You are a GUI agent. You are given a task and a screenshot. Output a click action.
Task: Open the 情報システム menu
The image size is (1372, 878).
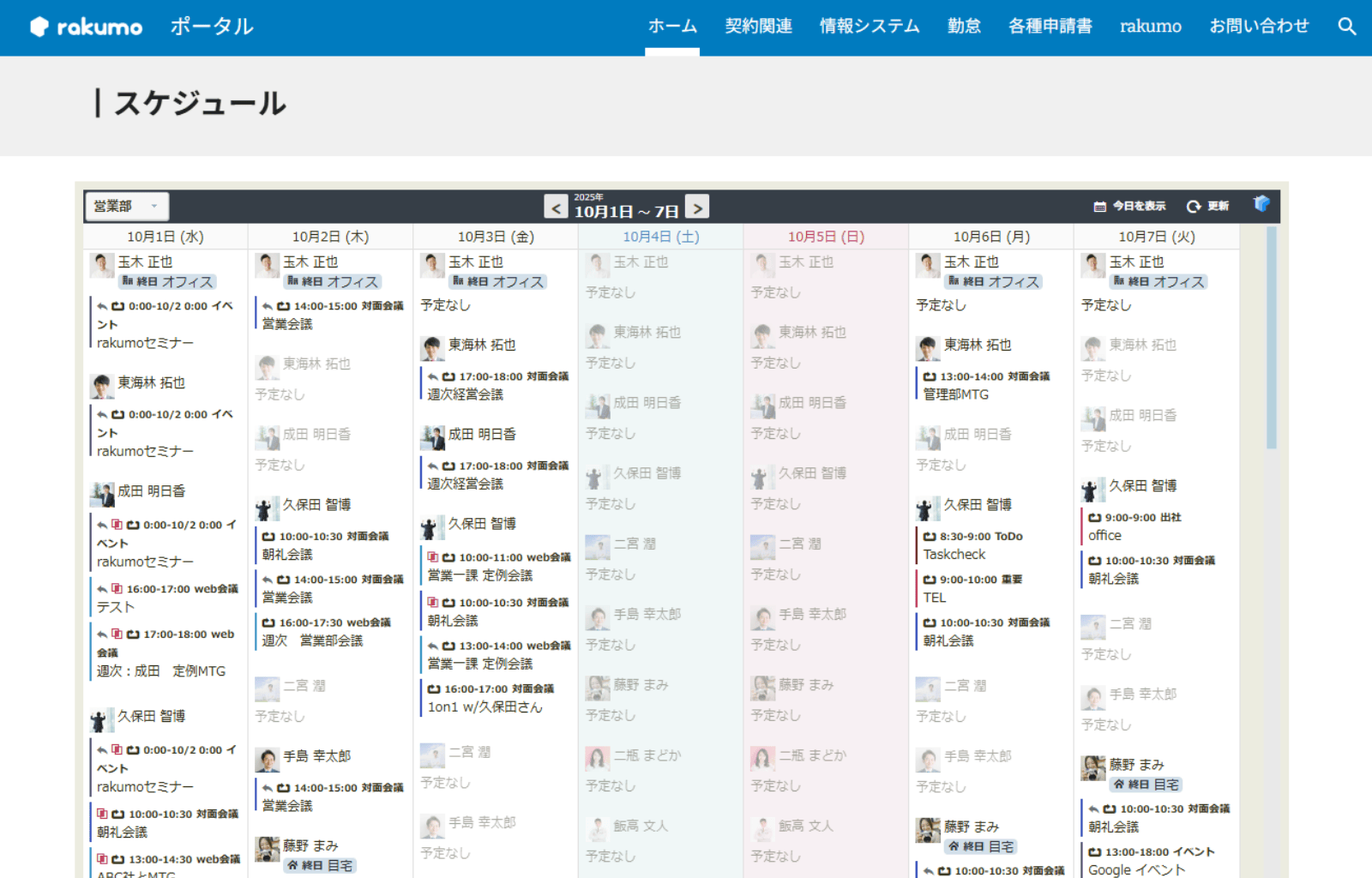[869, 27]
